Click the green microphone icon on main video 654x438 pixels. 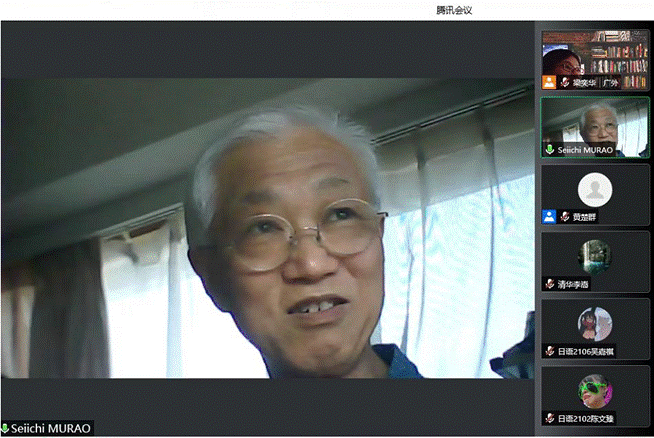pos(5,428)
